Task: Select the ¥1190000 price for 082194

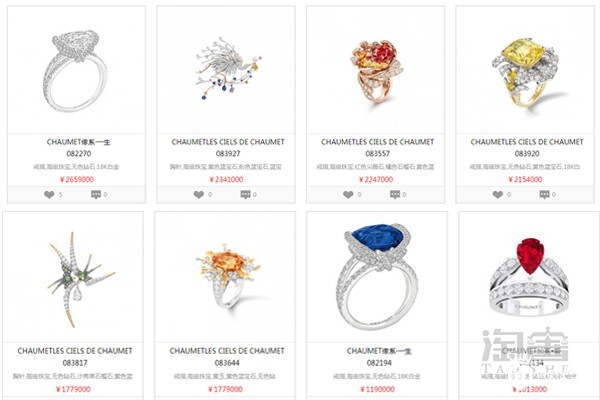Action: tap(377, 389)
